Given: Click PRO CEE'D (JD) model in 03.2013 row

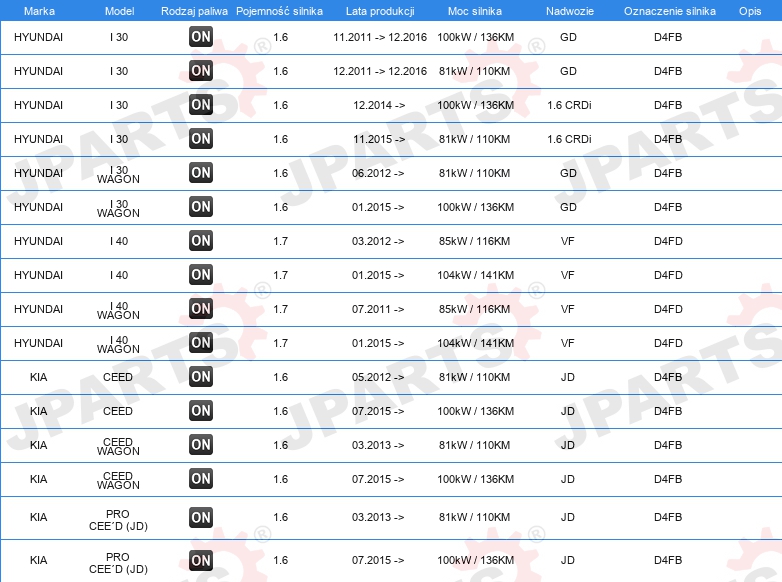Looking at the screenshot, I should click(118, 520).
